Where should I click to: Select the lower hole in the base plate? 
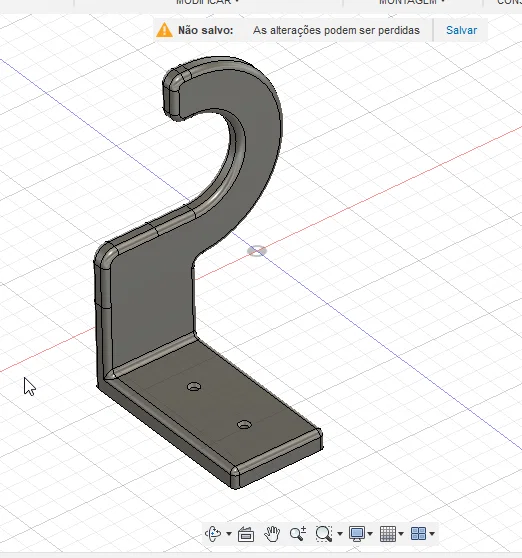tap(244, 425)
